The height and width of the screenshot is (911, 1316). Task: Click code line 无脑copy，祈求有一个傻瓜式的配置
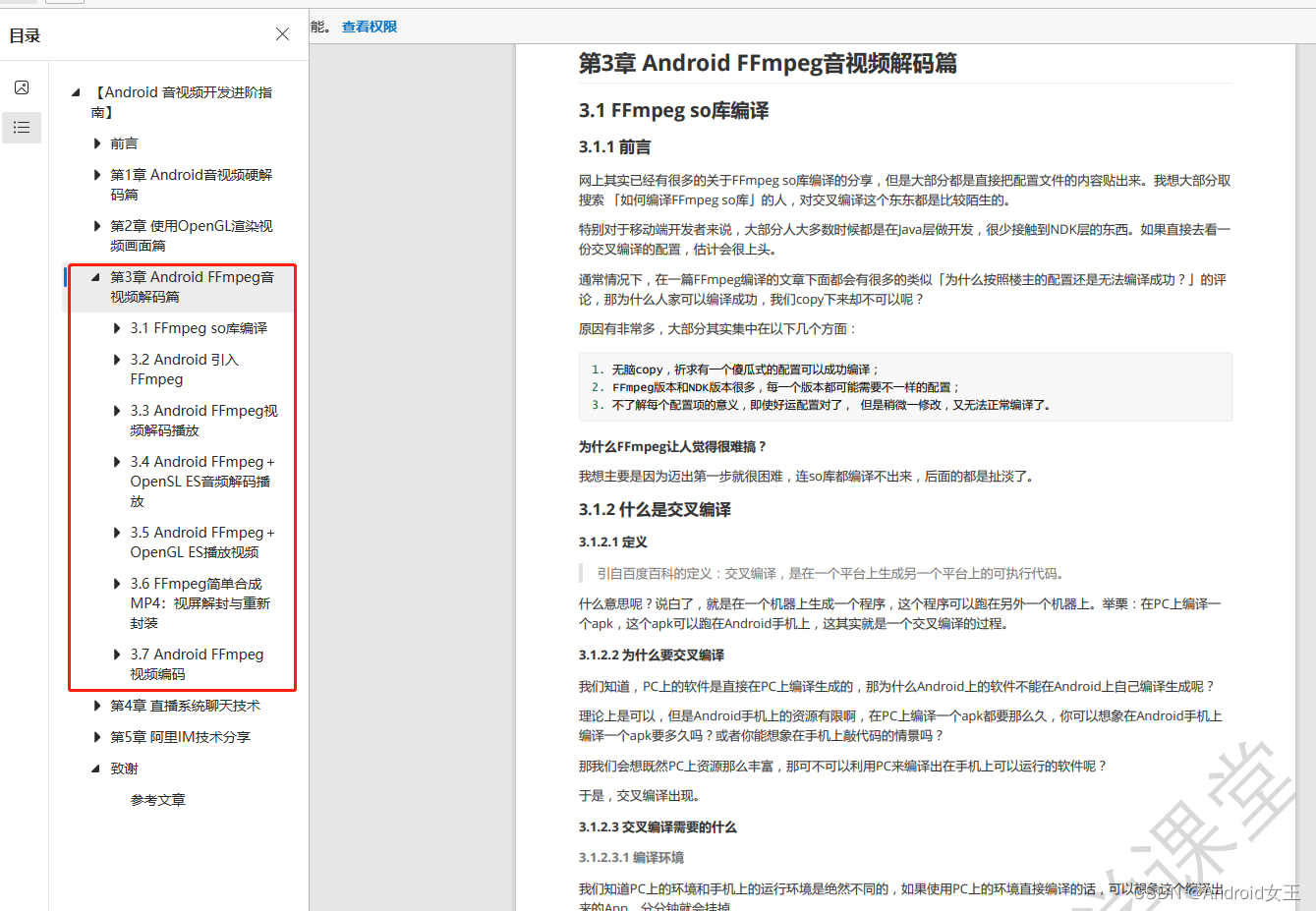pos(746,370)
